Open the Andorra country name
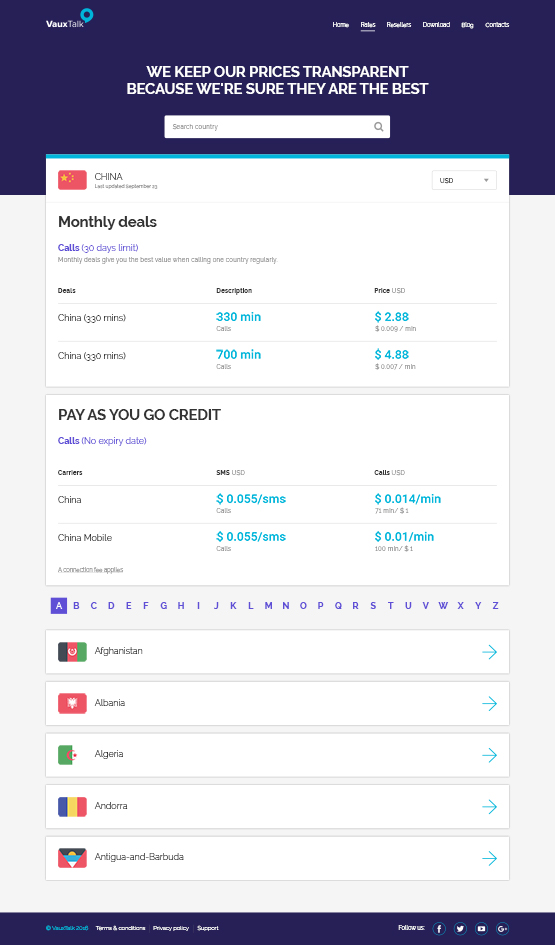The image size is (555, 945). [111, 806]
